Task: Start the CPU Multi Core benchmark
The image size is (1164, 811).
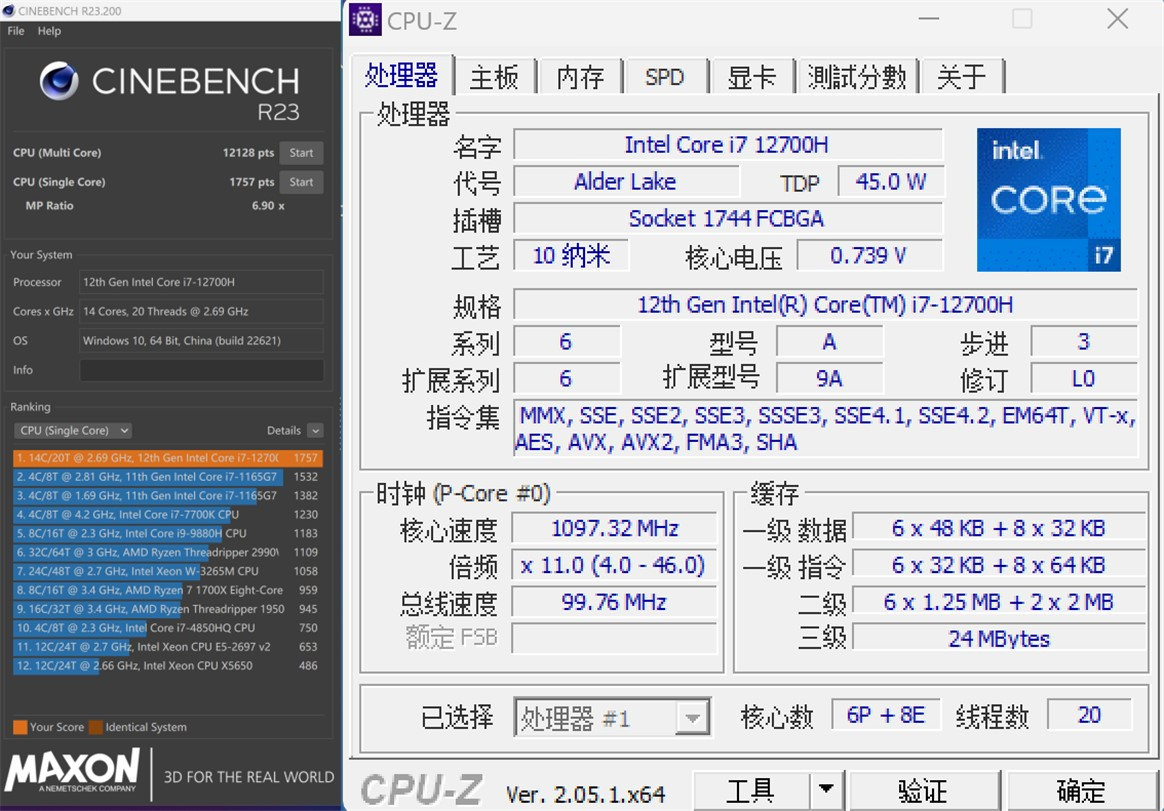Action: click(300, 153)
